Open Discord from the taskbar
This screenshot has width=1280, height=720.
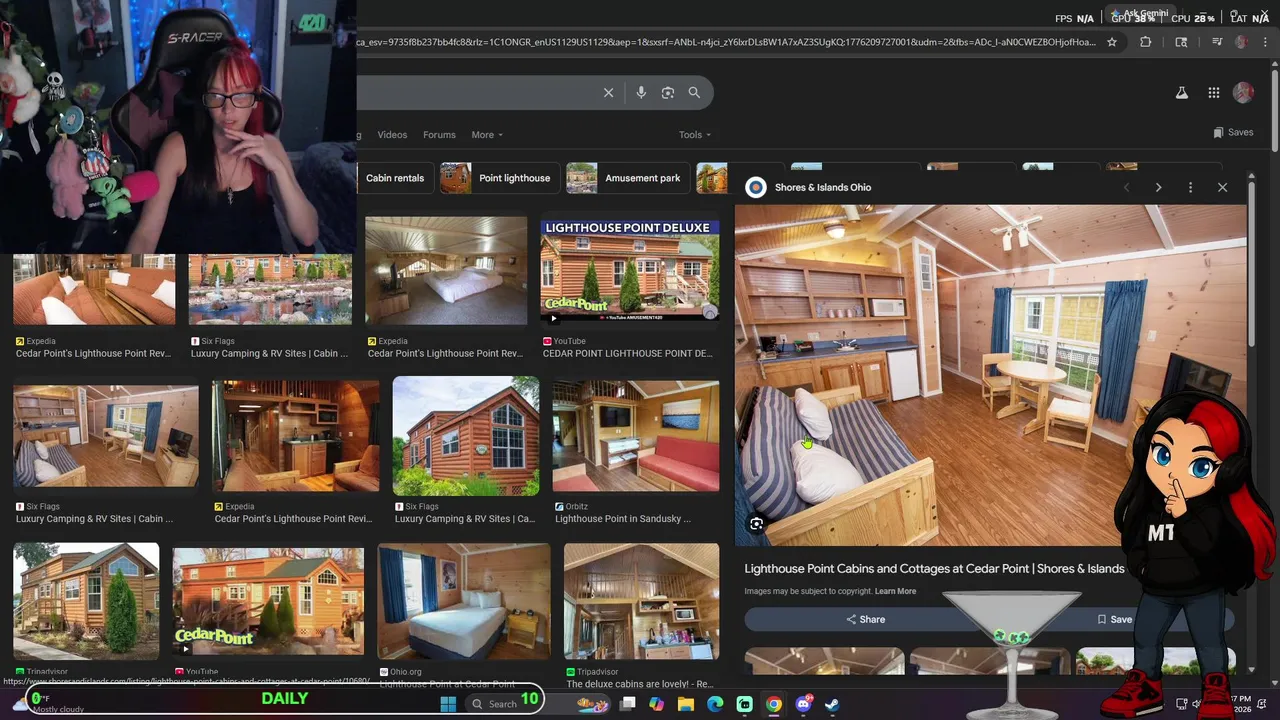click(803, 704)
